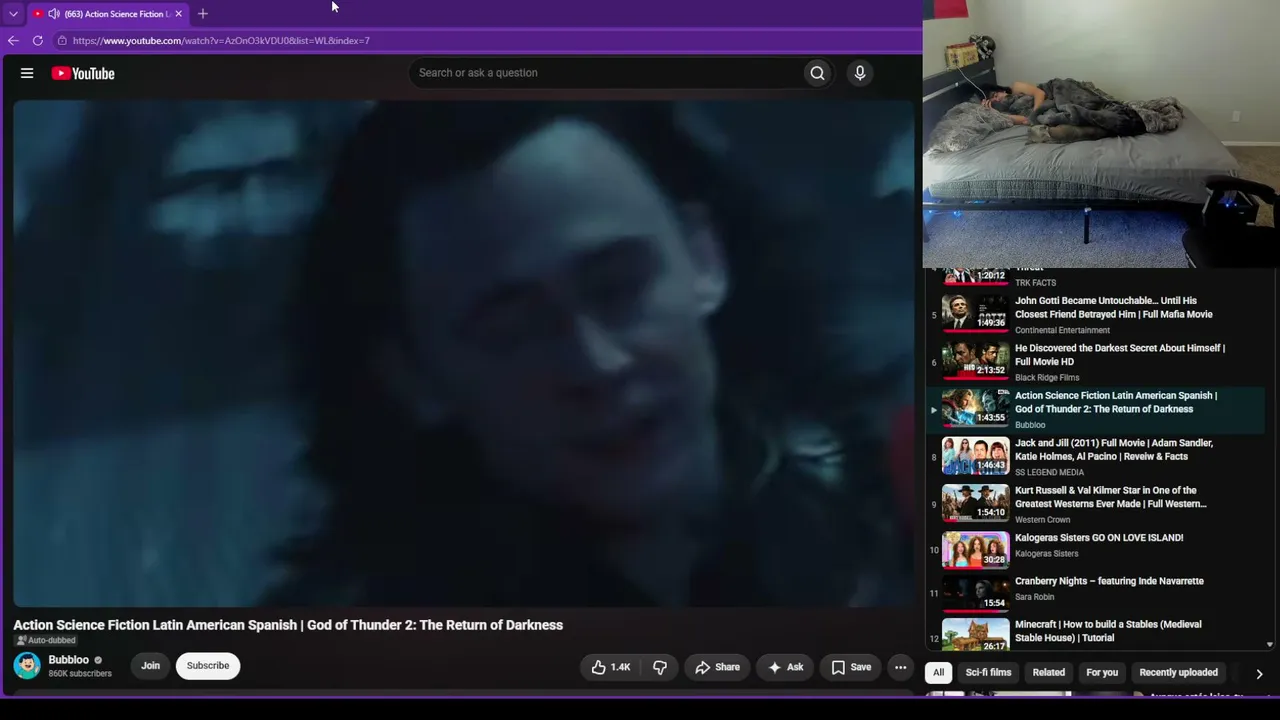Click 'Western Crown' channel text

1043,520
